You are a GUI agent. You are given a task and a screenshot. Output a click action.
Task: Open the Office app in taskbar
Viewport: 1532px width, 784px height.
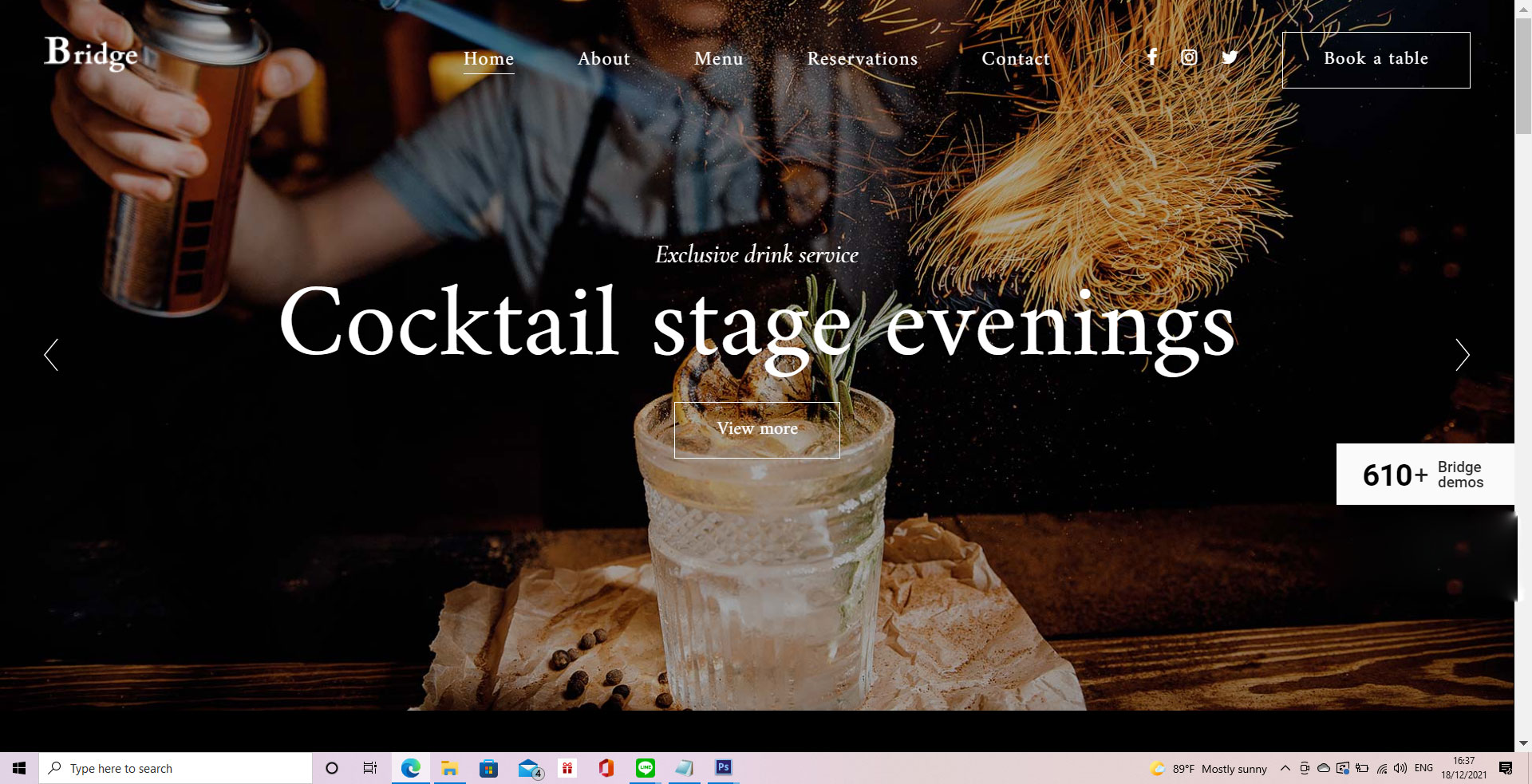point(606,768)
